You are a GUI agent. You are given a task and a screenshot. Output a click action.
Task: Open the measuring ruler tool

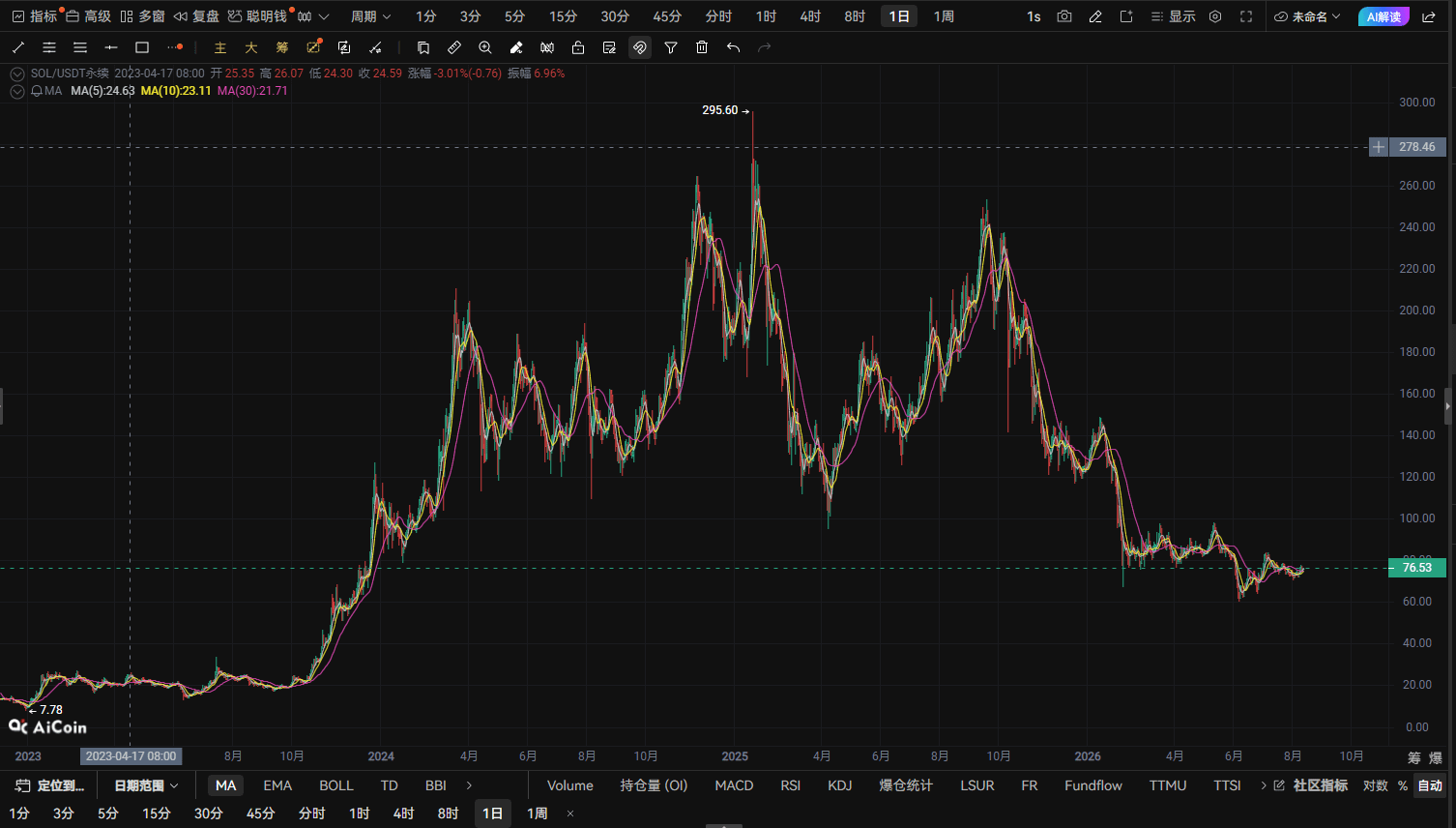click(454, 47)
